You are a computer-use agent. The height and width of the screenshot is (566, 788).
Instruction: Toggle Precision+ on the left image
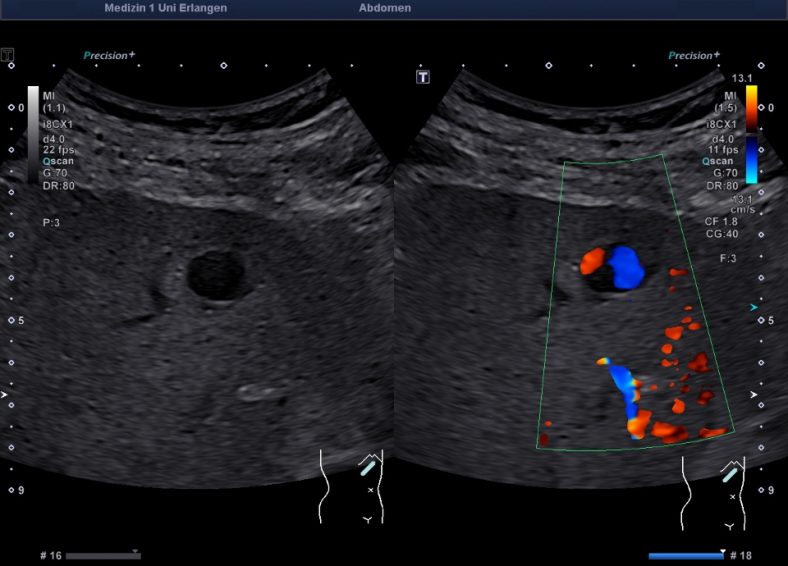(106, 56)
